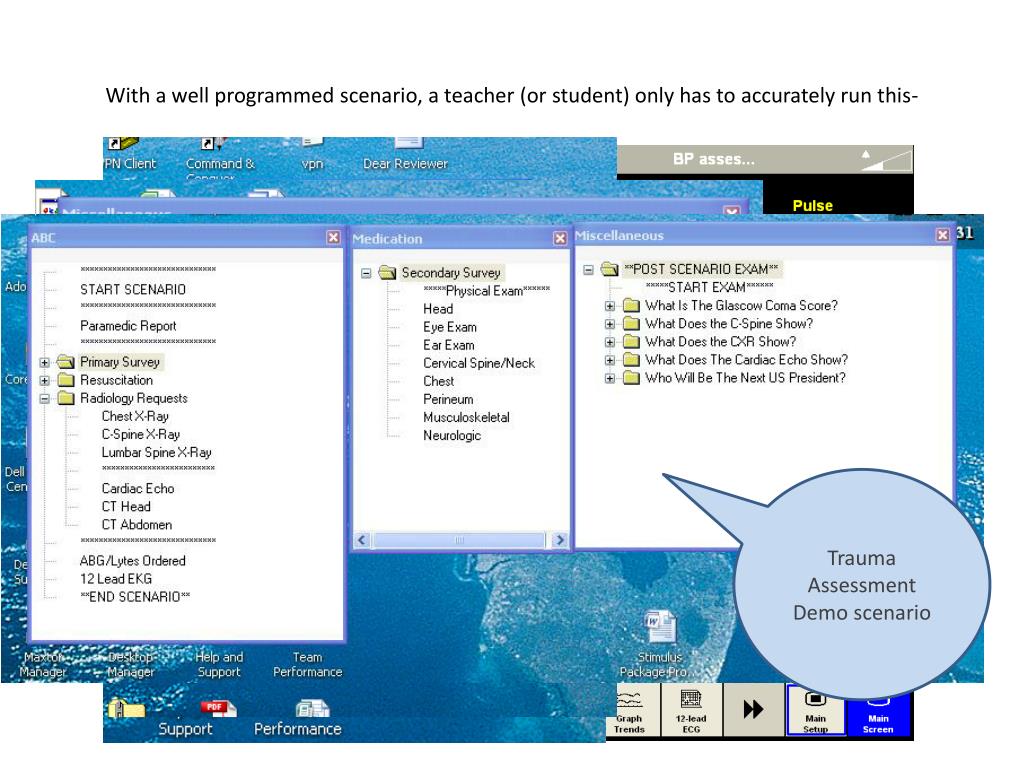Open the Stimulus Package Pro document icon
Screen dimensions: 1024x768
click(660, 627)
